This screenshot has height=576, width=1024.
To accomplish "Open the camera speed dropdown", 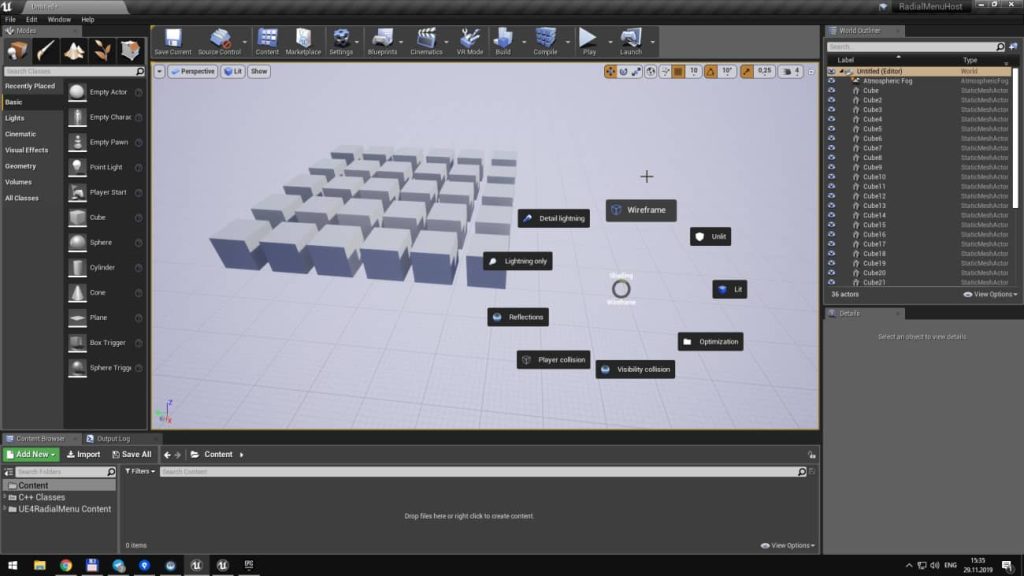I will [x=791, y=71].
